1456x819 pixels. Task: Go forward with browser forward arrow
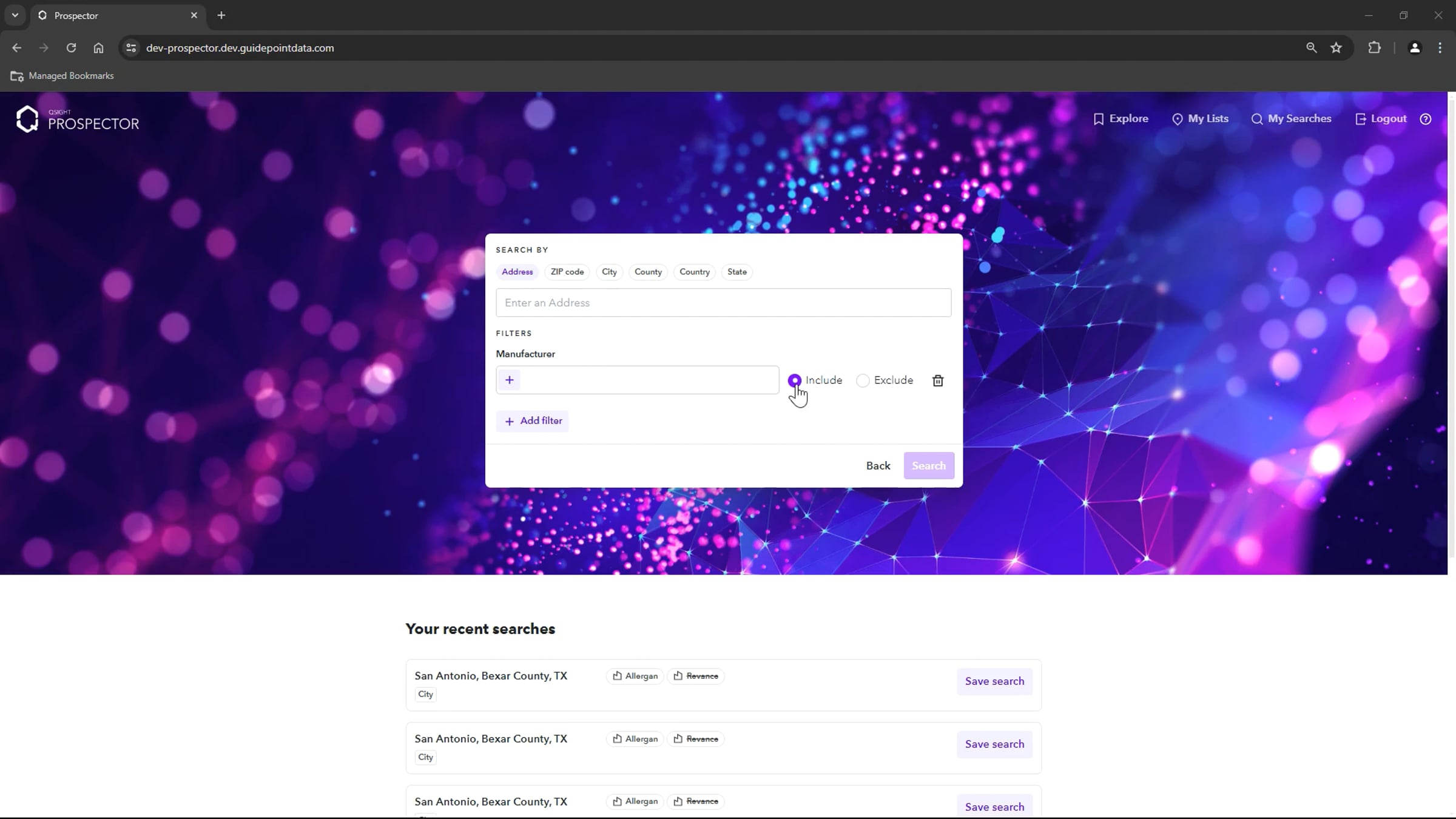click(44, 48)
